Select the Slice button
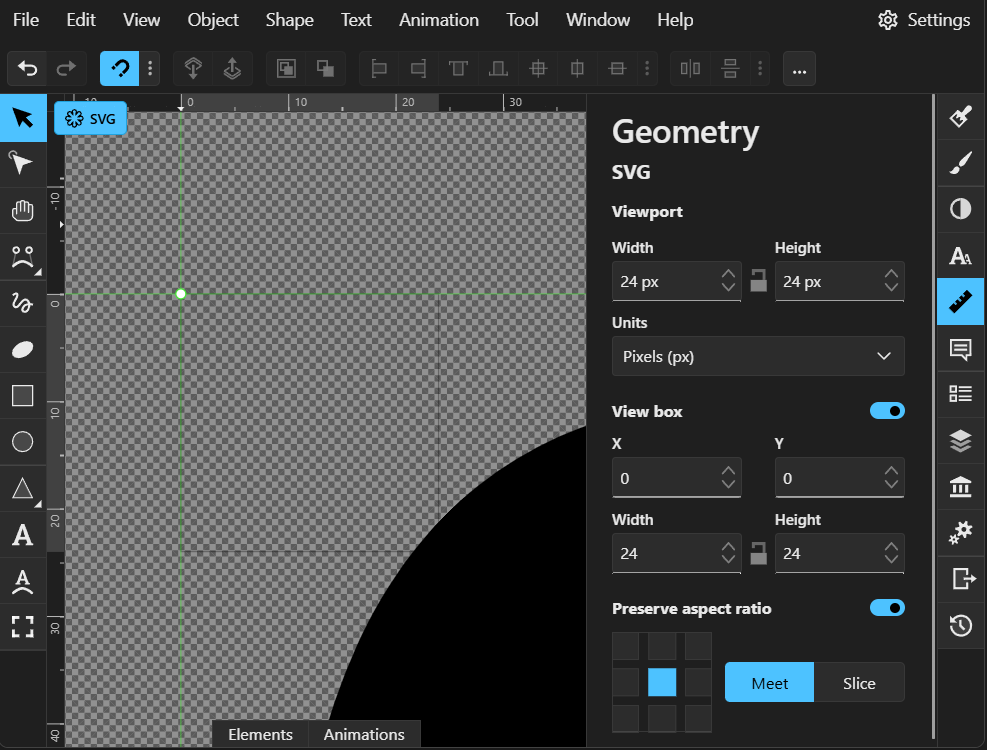The height and width of the screenshot is (750, 987). click(x=859, y=683)
